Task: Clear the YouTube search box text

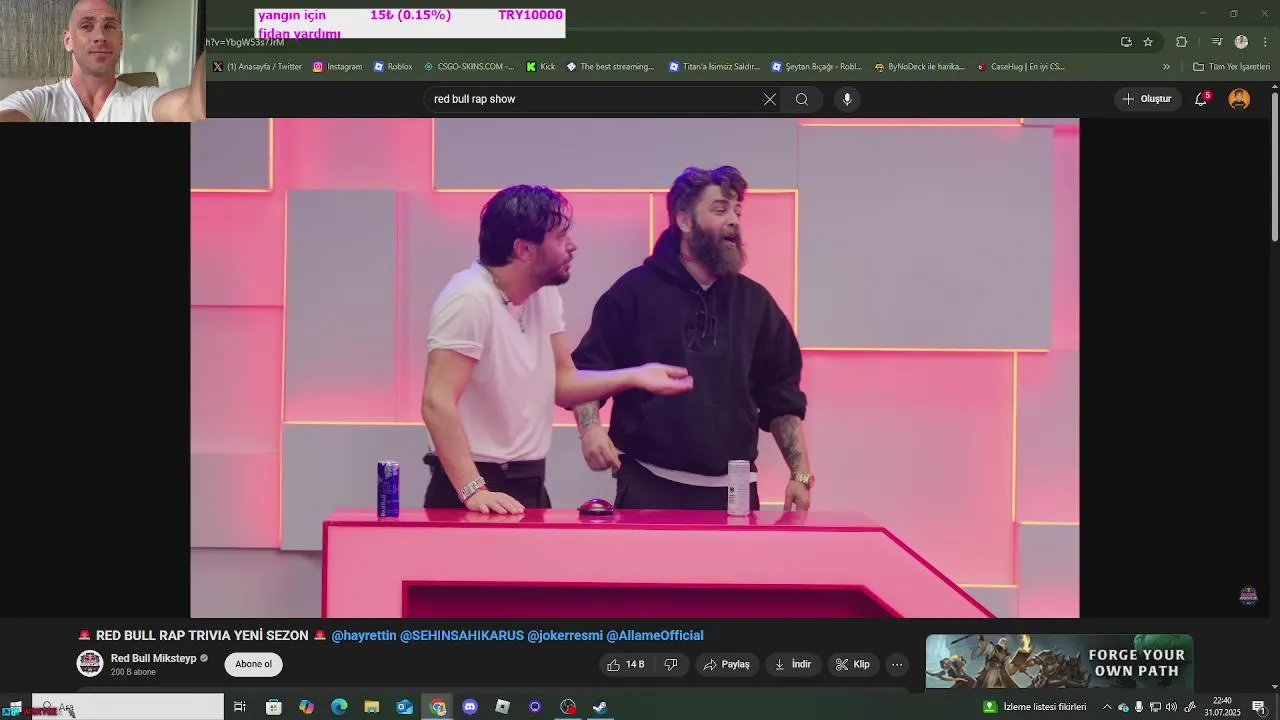Action: tap(769, 99)
